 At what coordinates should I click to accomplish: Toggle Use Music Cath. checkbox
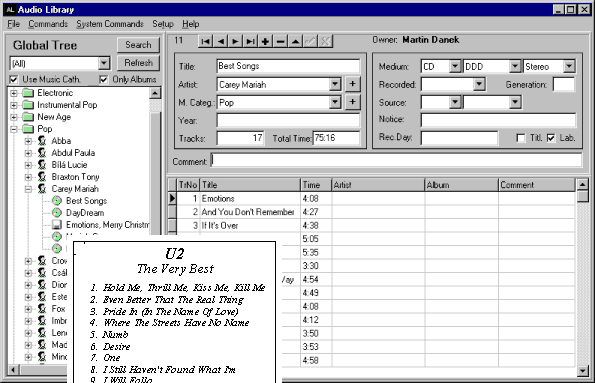(14, 80)
